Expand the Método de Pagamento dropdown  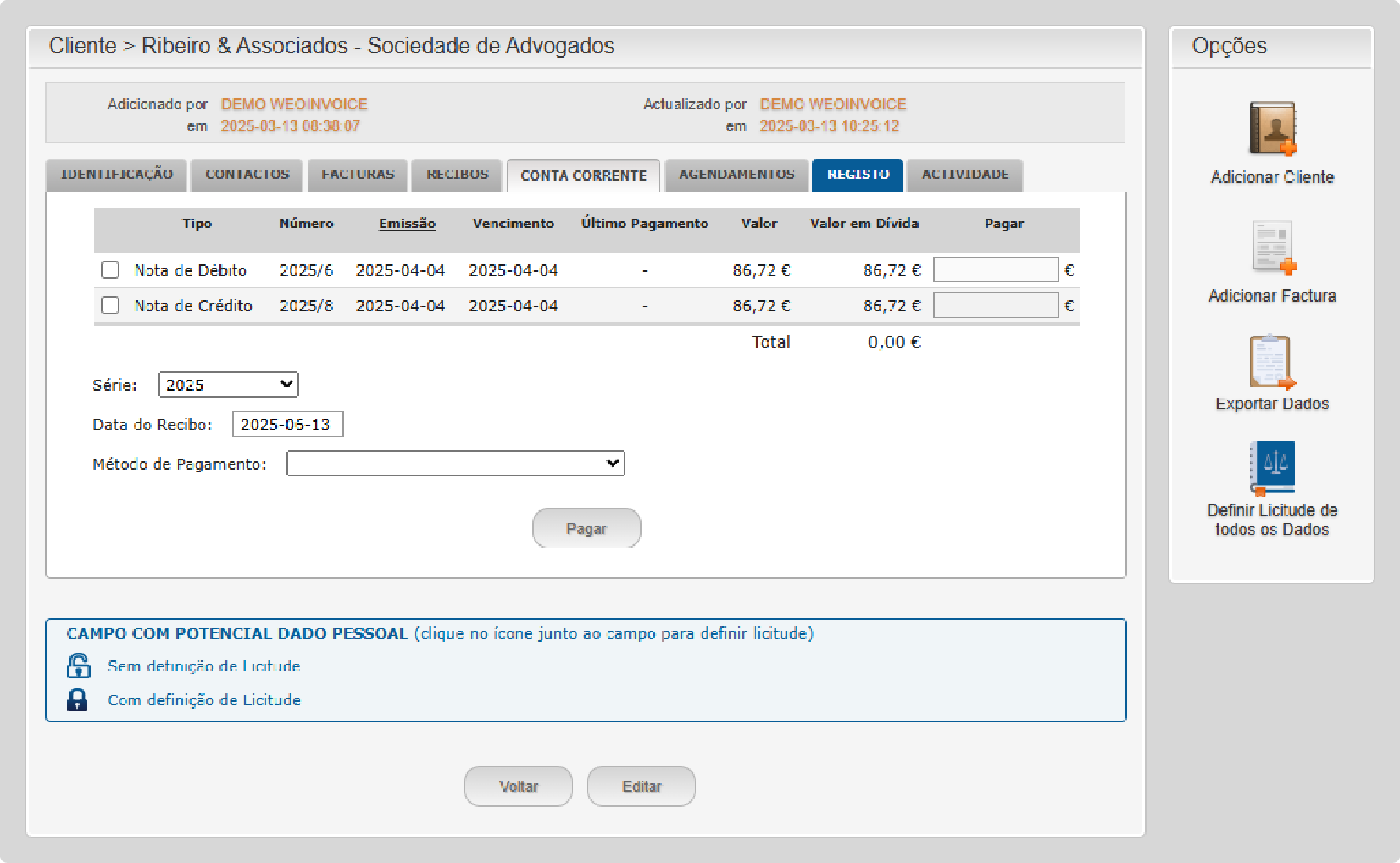pyautogui.click(x=455, y=464)
